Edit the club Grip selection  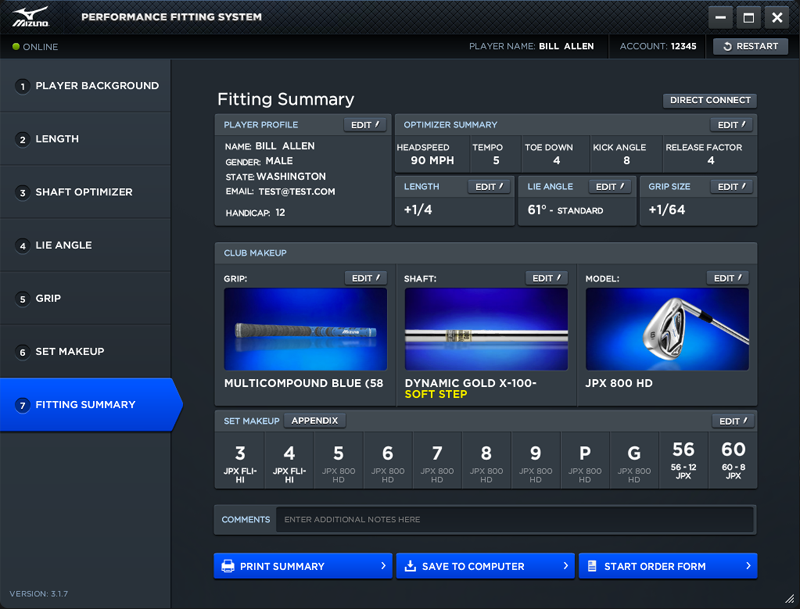coord(366,278)
